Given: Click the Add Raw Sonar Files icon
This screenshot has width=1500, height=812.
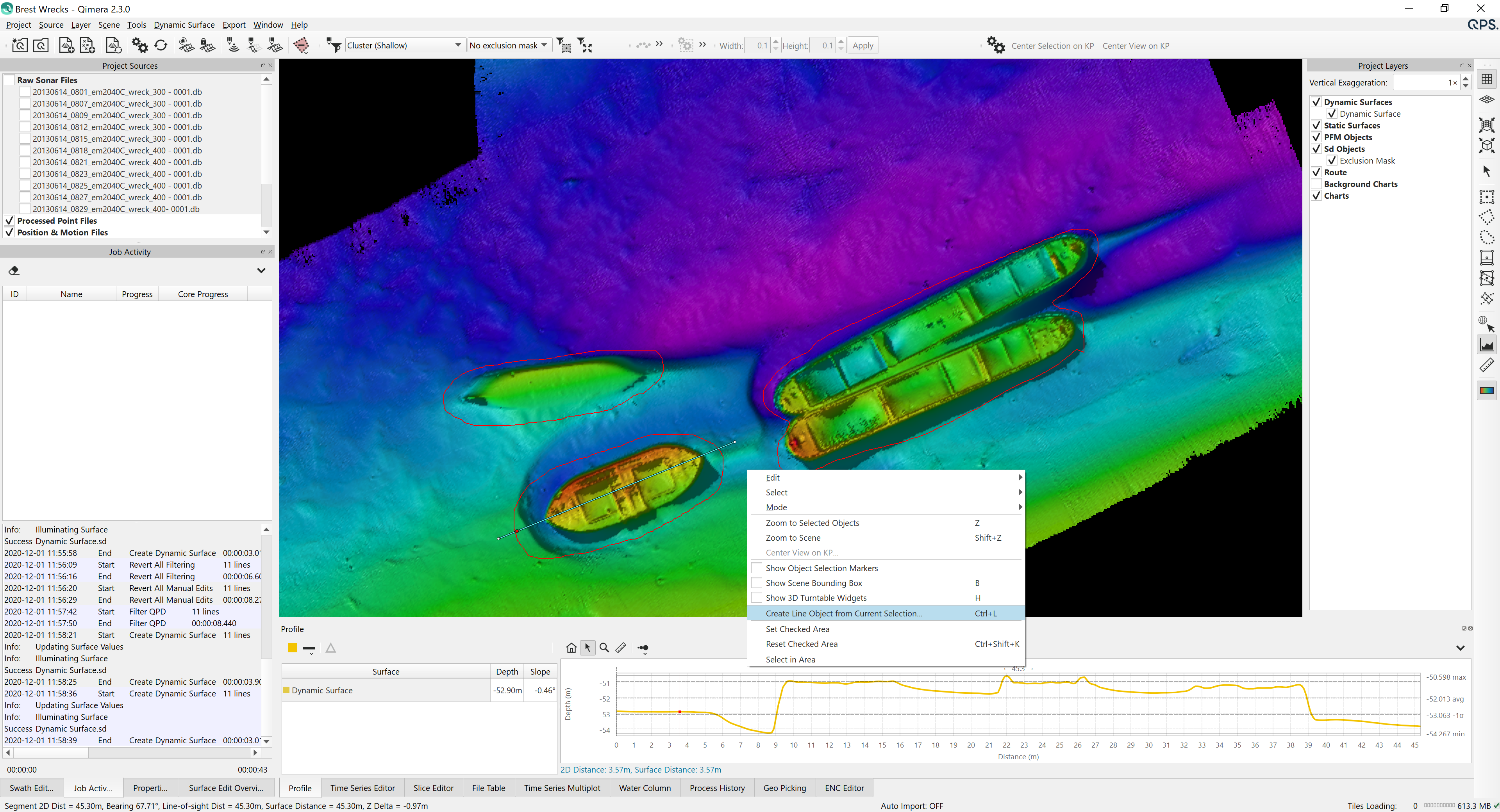Looking at the screenshot, I should click(x=66, y=45).
